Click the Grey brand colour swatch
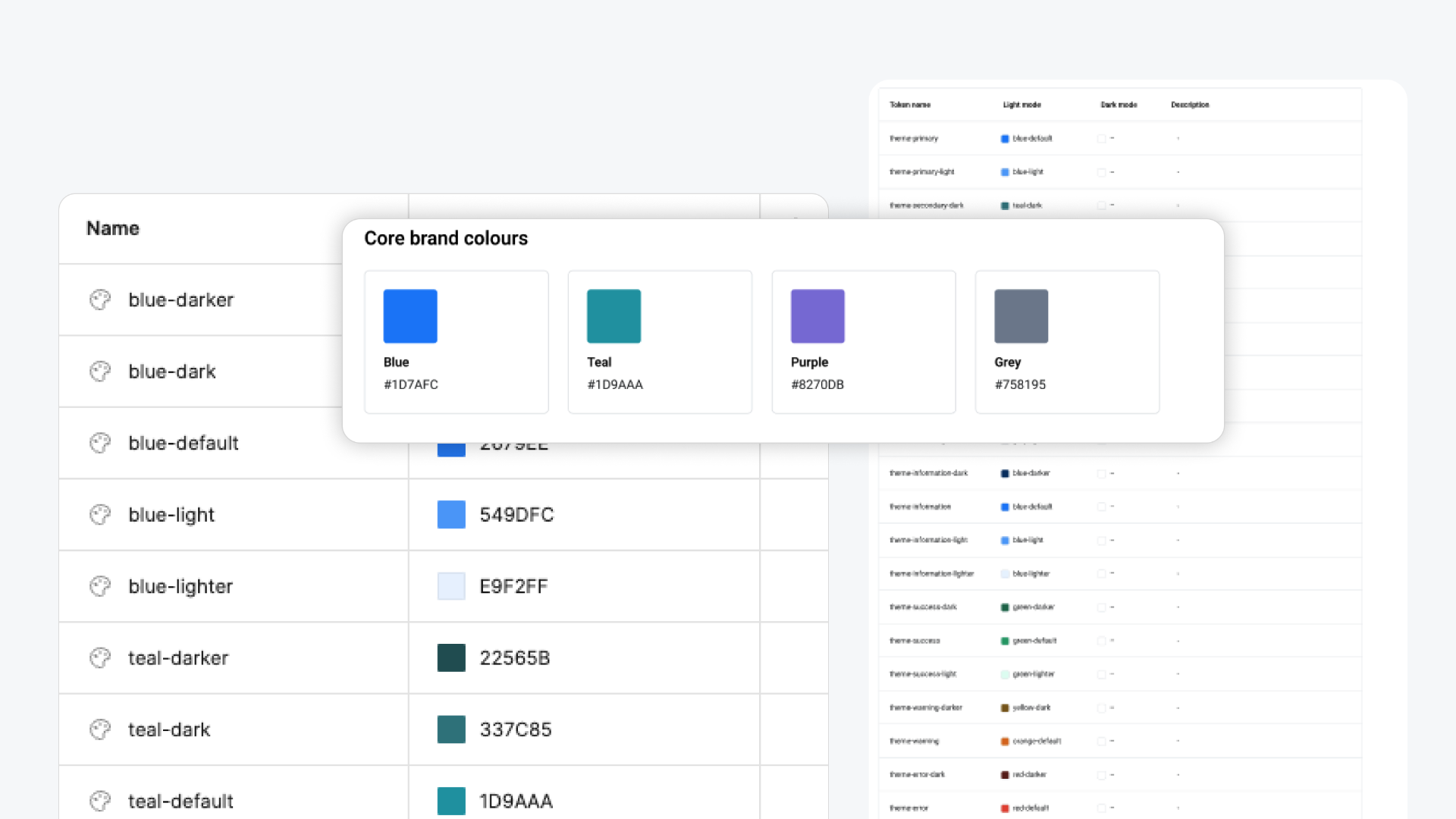This screenshot has height=819, width=1456. tap(1021, 315)
